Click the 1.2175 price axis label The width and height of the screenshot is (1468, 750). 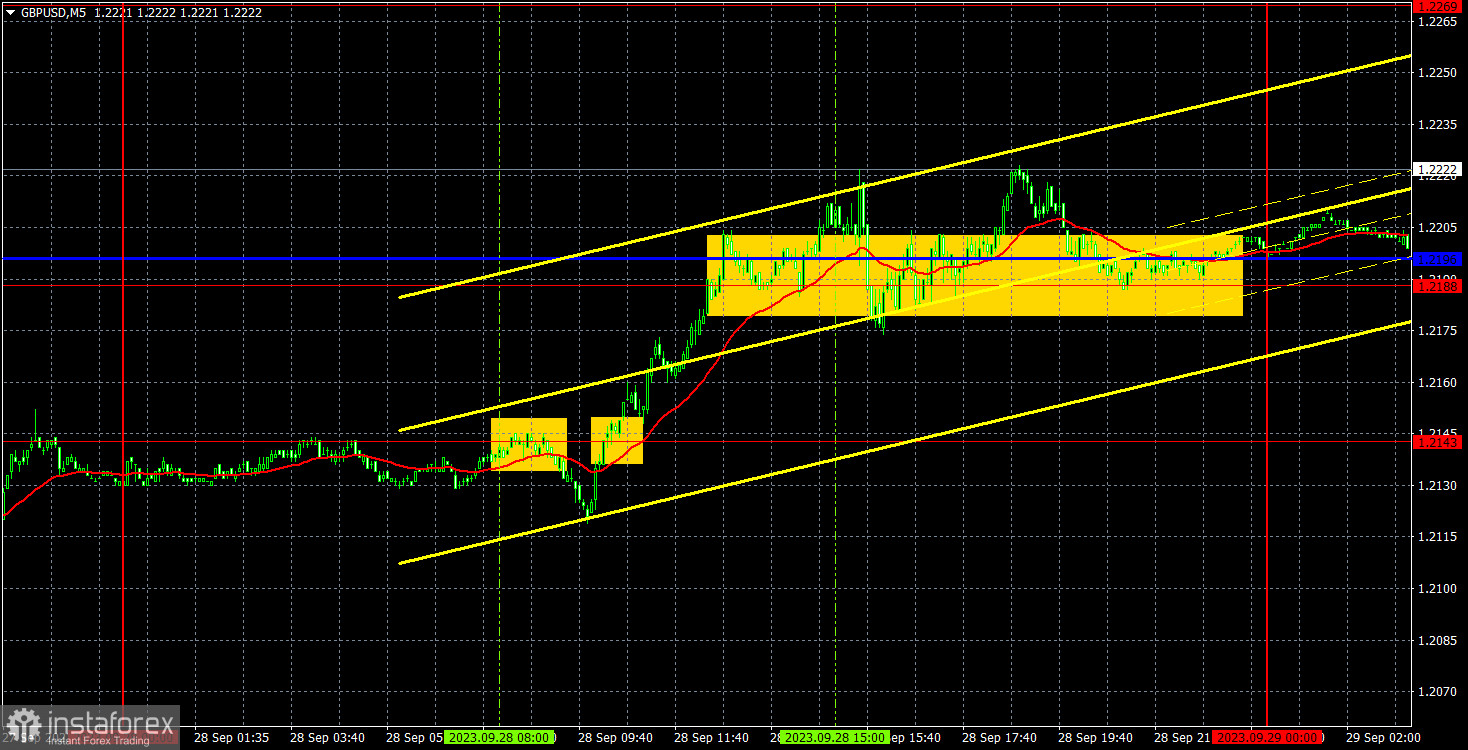[1436, 331]
